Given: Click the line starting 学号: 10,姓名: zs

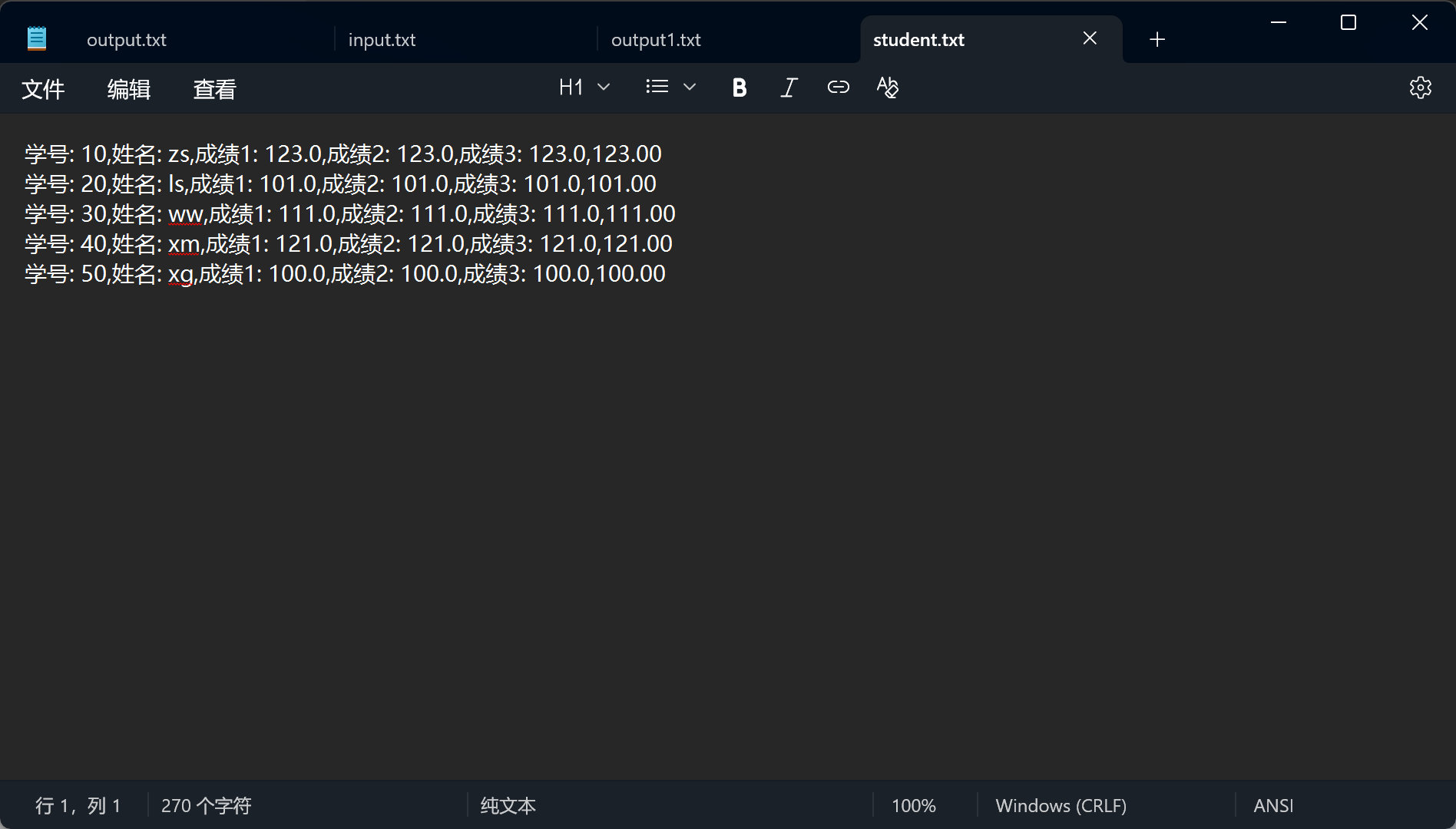Looking at the screenshot, I should [x=342, y=154].
